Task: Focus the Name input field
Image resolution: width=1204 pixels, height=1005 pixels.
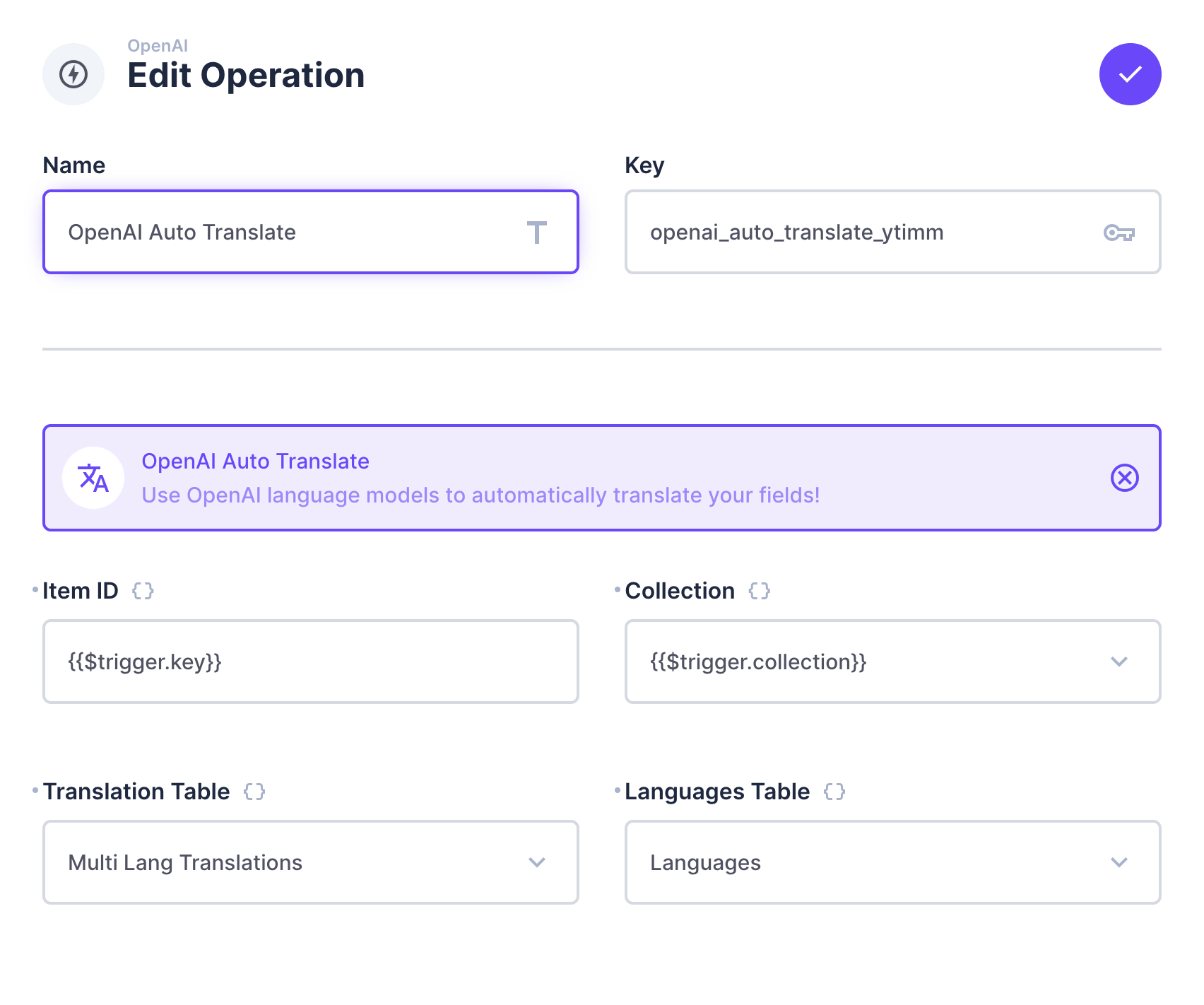Action: [311, 232]
